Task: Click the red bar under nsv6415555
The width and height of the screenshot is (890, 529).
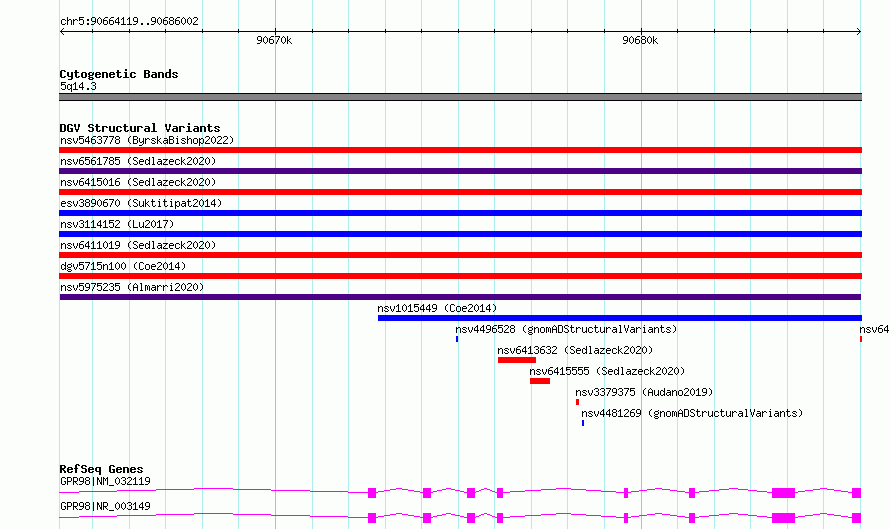Action: tap(540, 381)
